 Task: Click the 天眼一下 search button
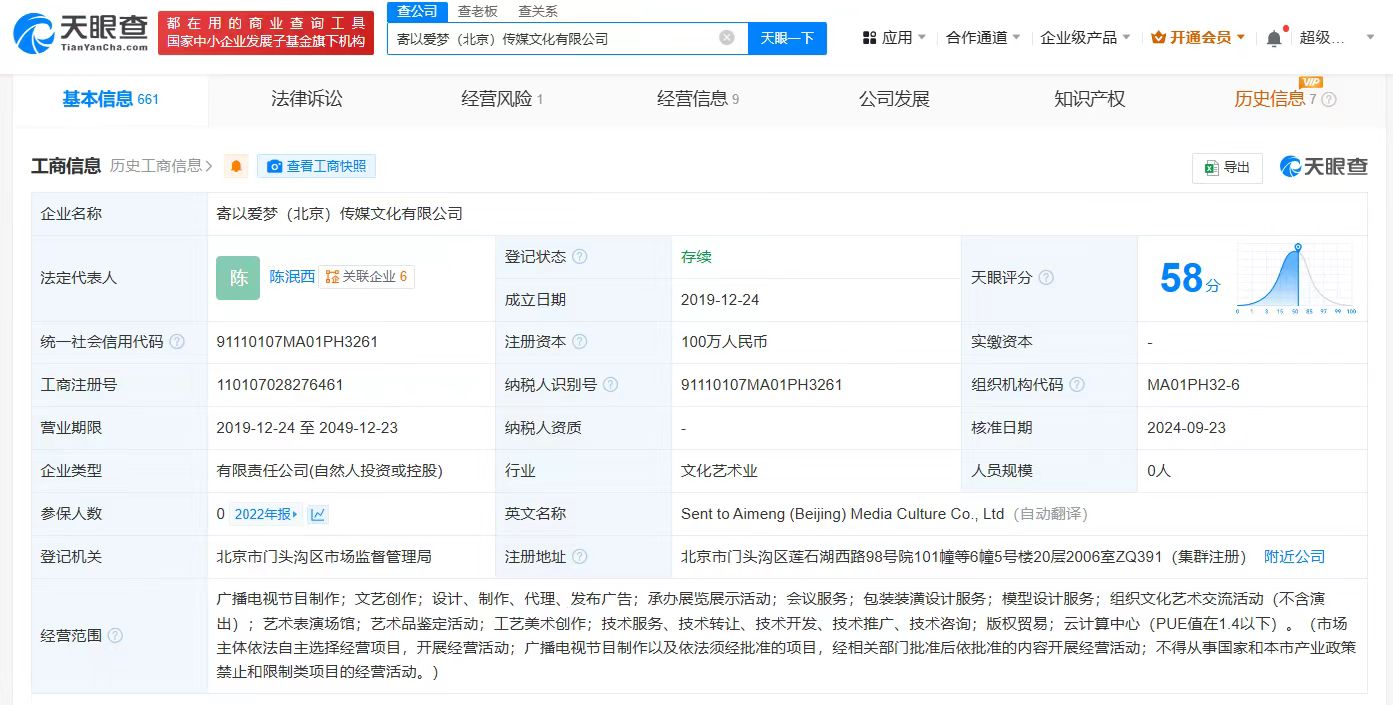pyautogui.click(x=787, y=38)
